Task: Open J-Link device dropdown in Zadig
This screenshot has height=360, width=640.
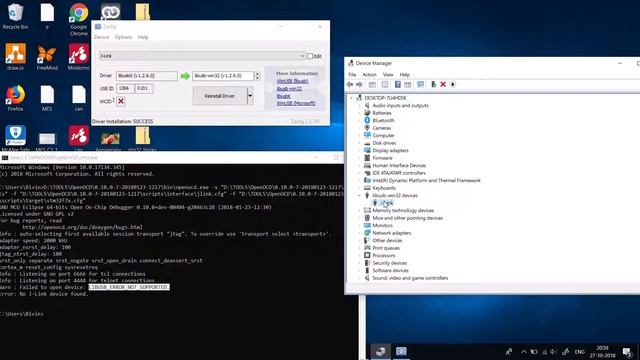Action: click(x=202, y=56)
